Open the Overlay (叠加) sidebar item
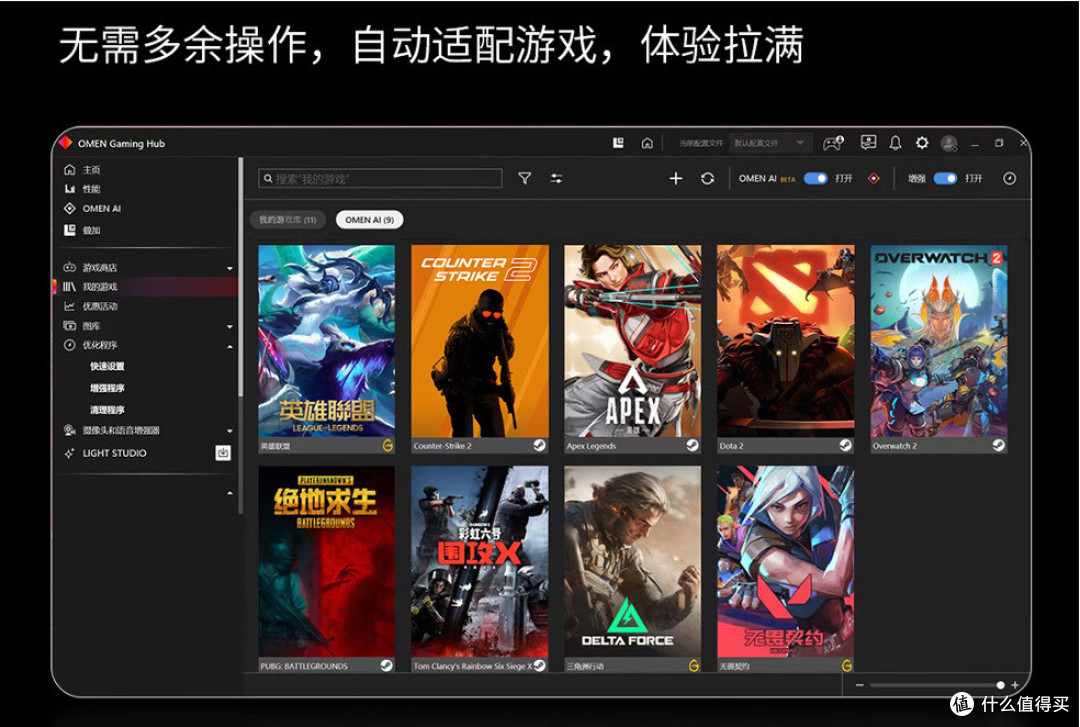Viewport: 1080px width, 727px height. coord(82,230)
